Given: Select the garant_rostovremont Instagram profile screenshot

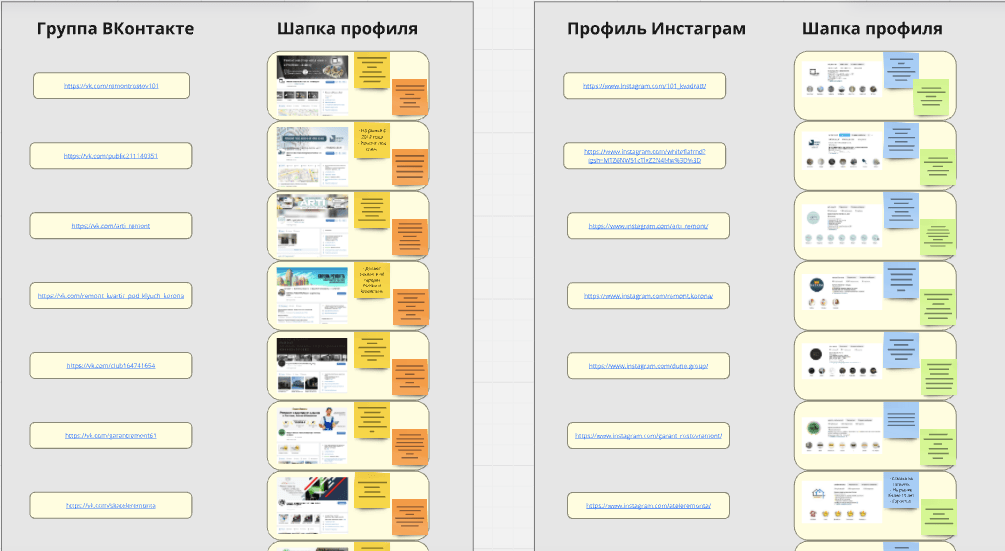Looking at the screenshot, I should (x=842, y=435).
